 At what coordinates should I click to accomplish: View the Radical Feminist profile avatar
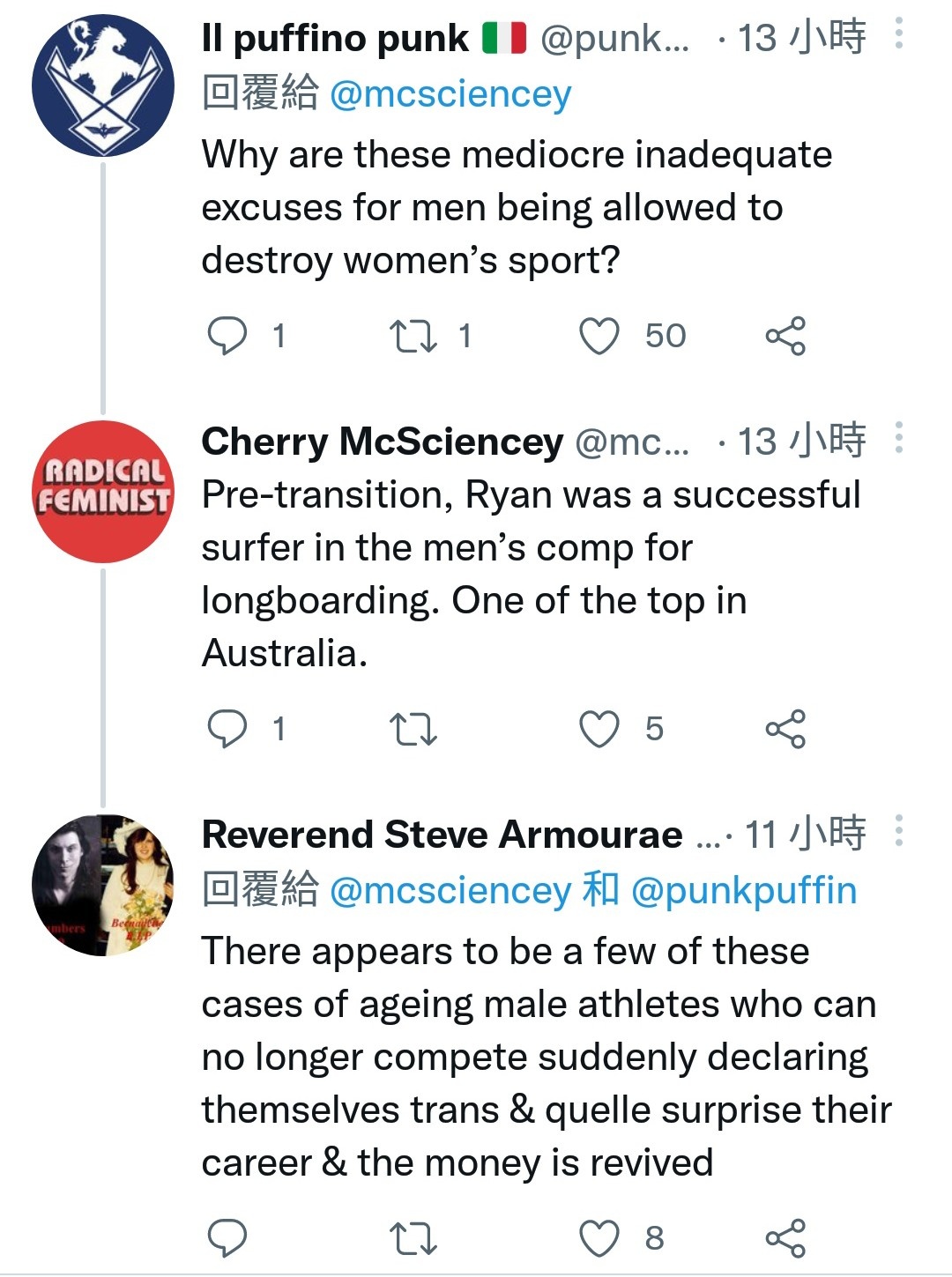click(x=103, y=492)
